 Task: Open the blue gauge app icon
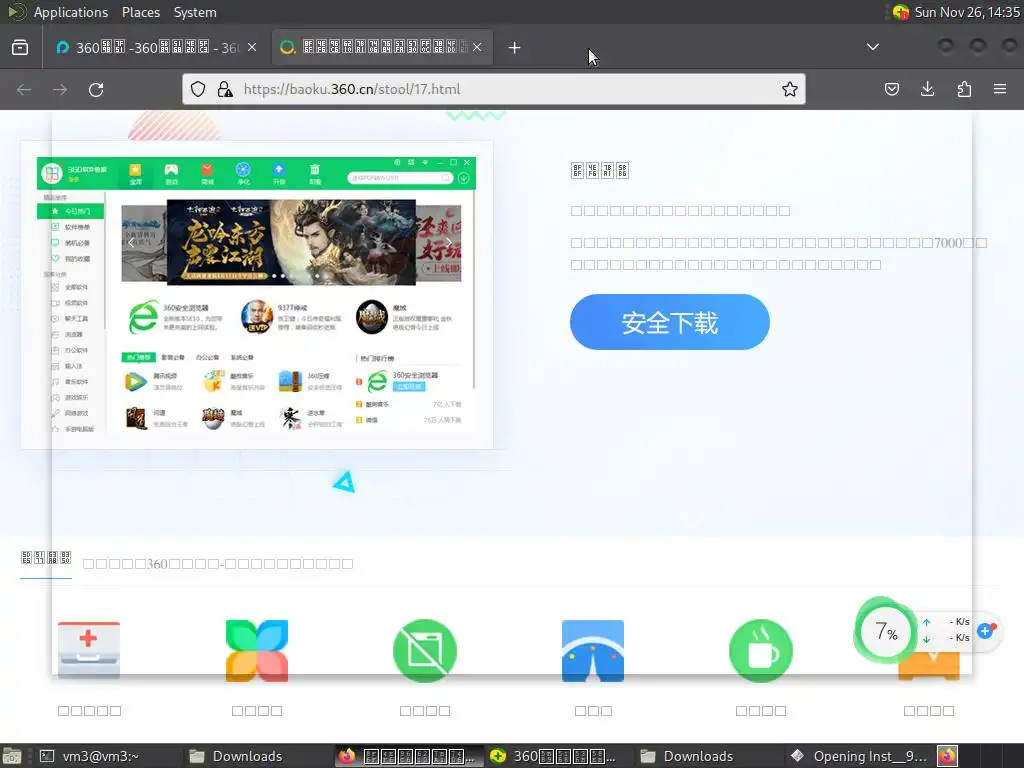tap(593, 650)
